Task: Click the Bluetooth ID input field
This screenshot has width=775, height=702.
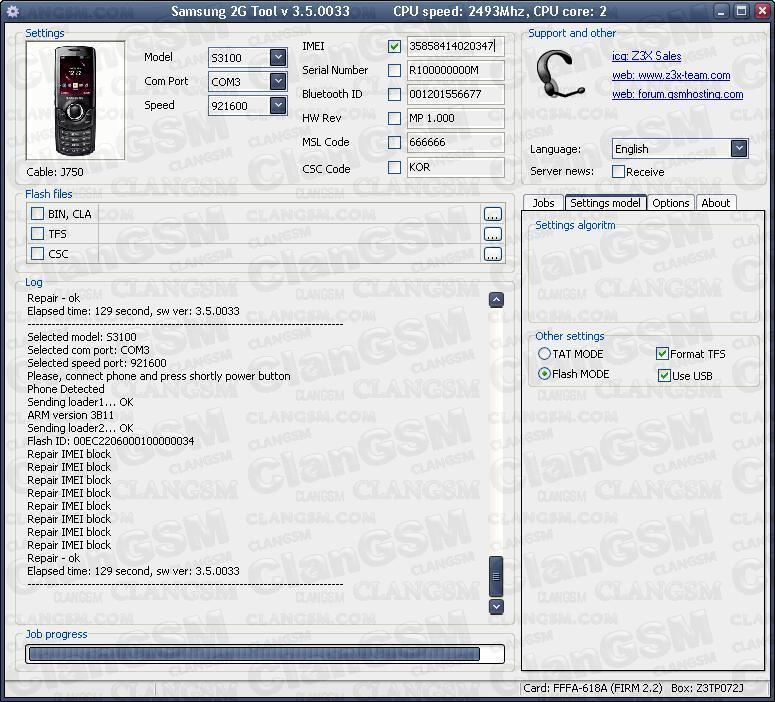Action: point(455,94)
